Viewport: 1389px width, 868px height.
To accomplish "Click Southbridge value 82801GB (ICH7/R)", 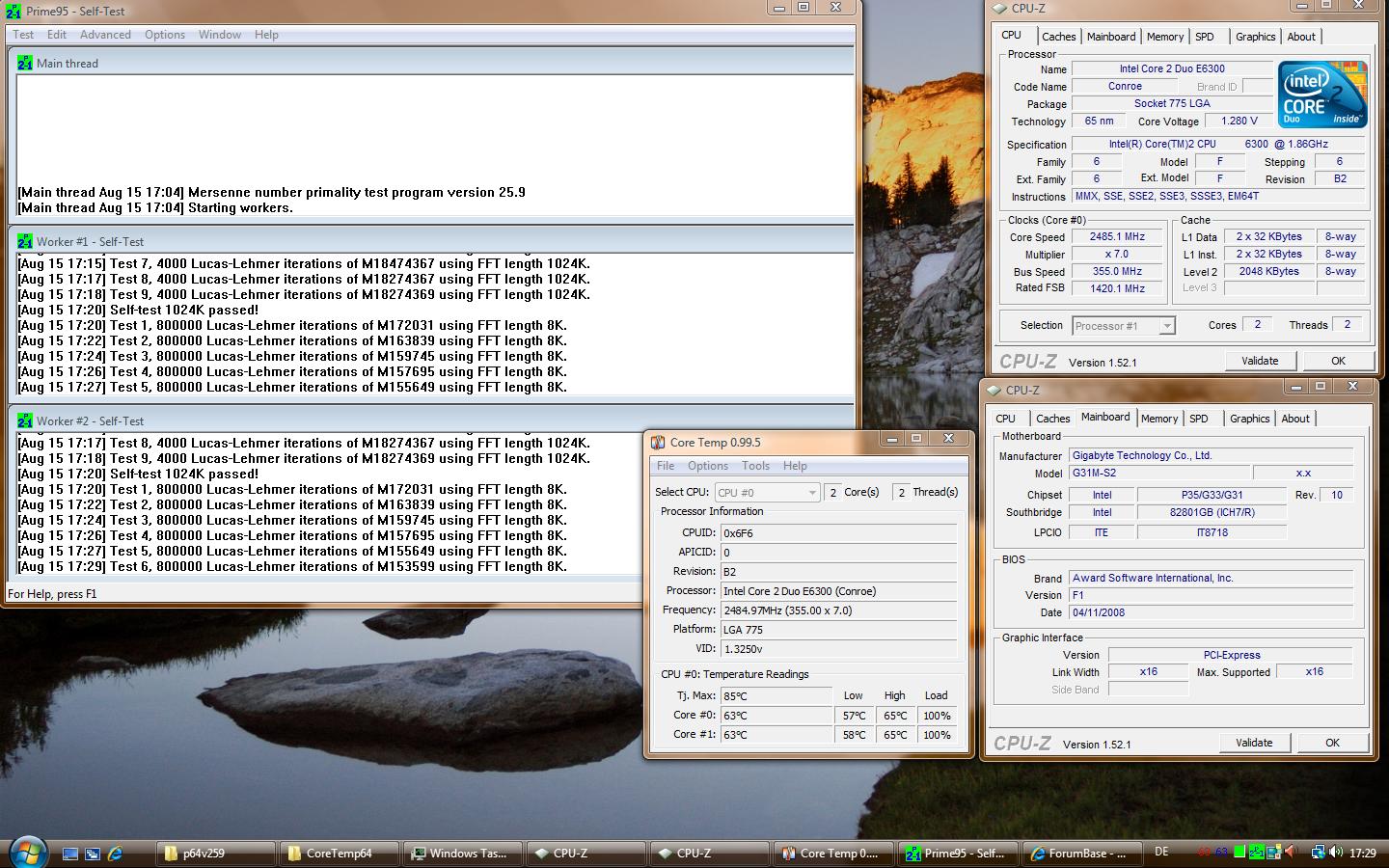I will (x=1212, y=513).
